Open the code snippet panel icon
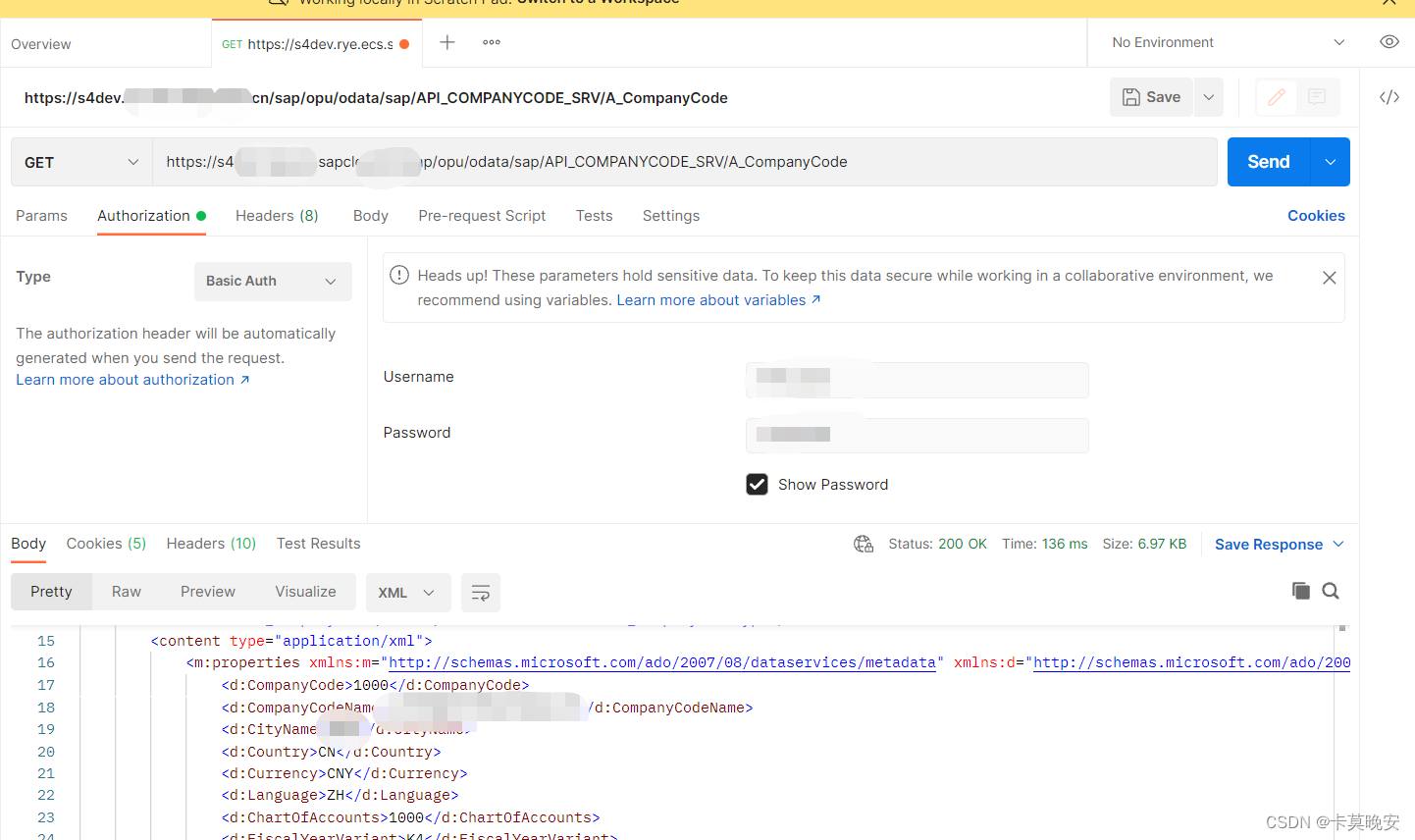Screen dimensions: 1415x840 point(1389,97)
